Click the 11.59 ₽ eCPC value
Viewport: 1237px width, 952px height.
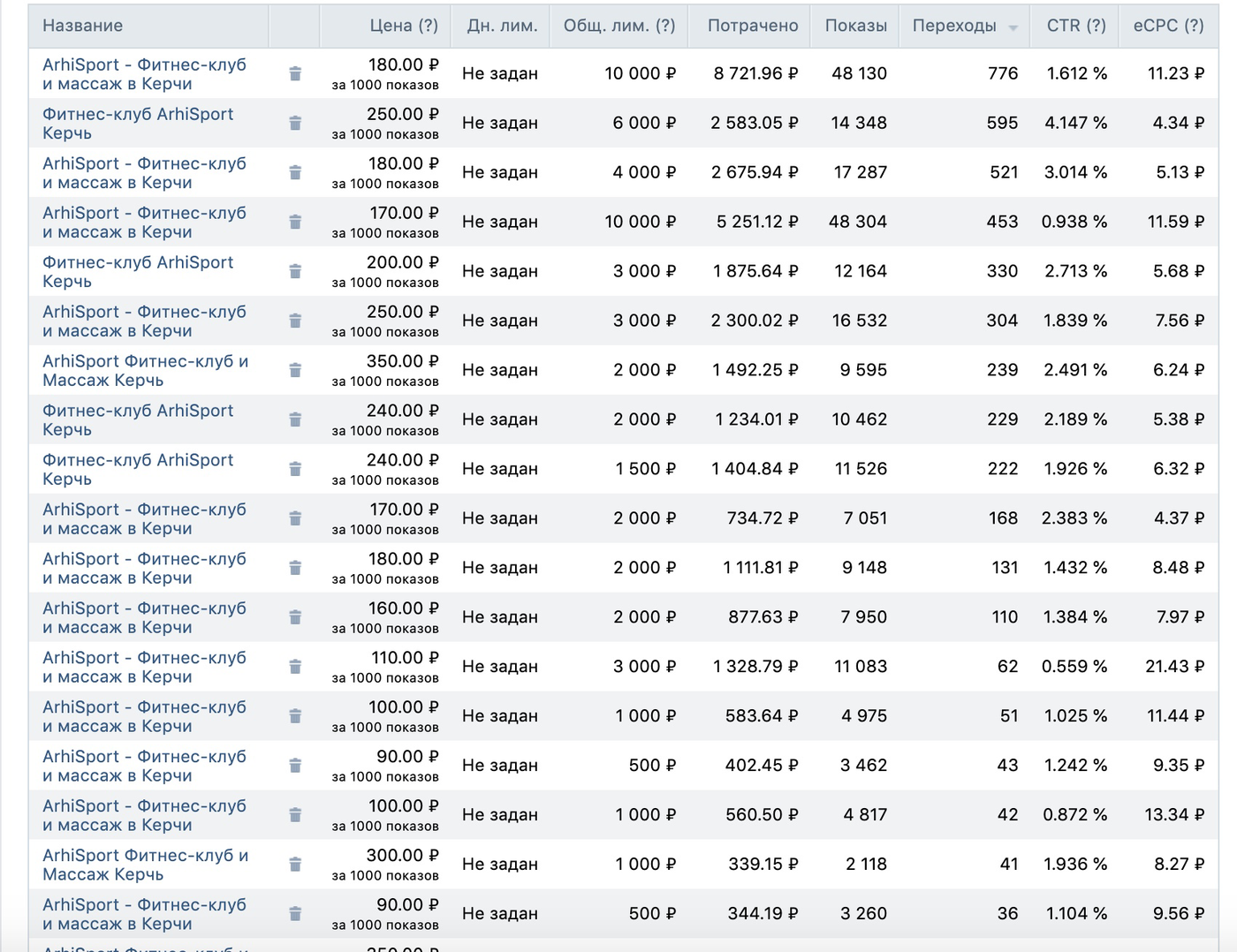click(x=1176, y=223)
